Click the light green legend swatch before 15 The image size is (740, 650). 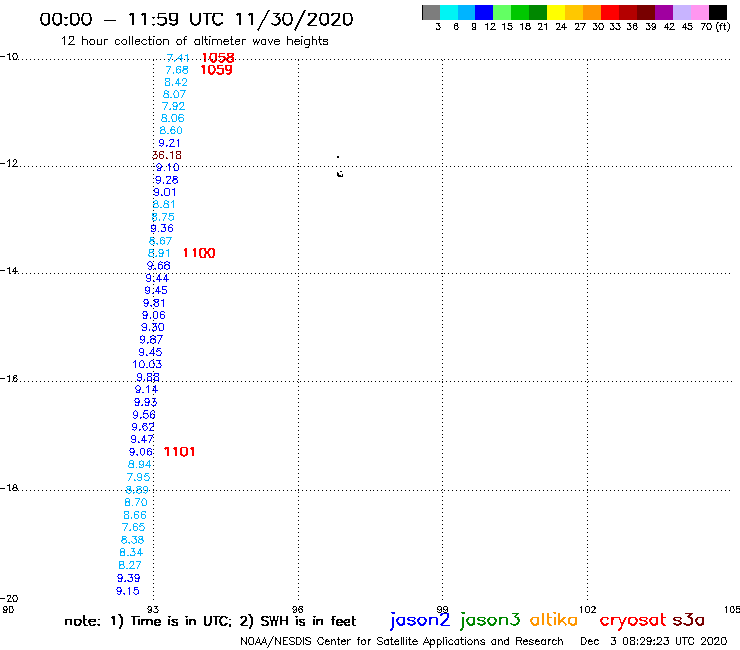point(502,12)
